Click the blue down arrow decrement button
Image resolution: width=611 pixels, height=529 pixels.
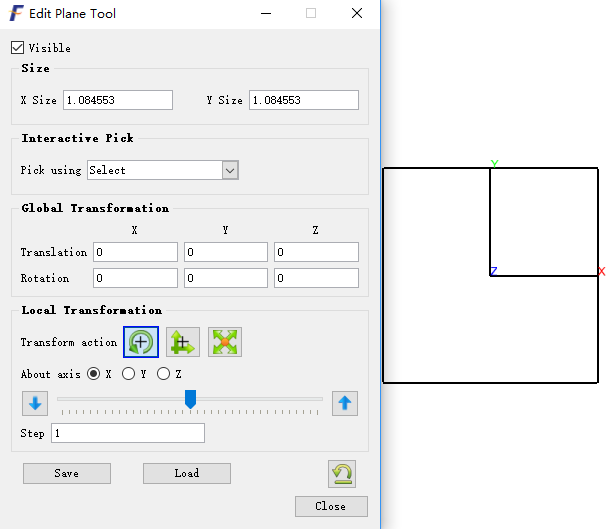click(x=35, y=404)
